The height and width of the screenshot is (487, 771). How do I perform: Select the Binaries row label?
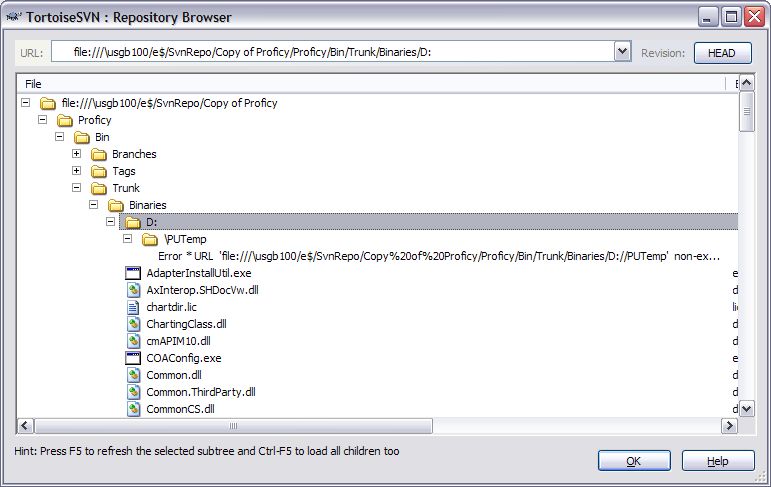tap(148, 205)
